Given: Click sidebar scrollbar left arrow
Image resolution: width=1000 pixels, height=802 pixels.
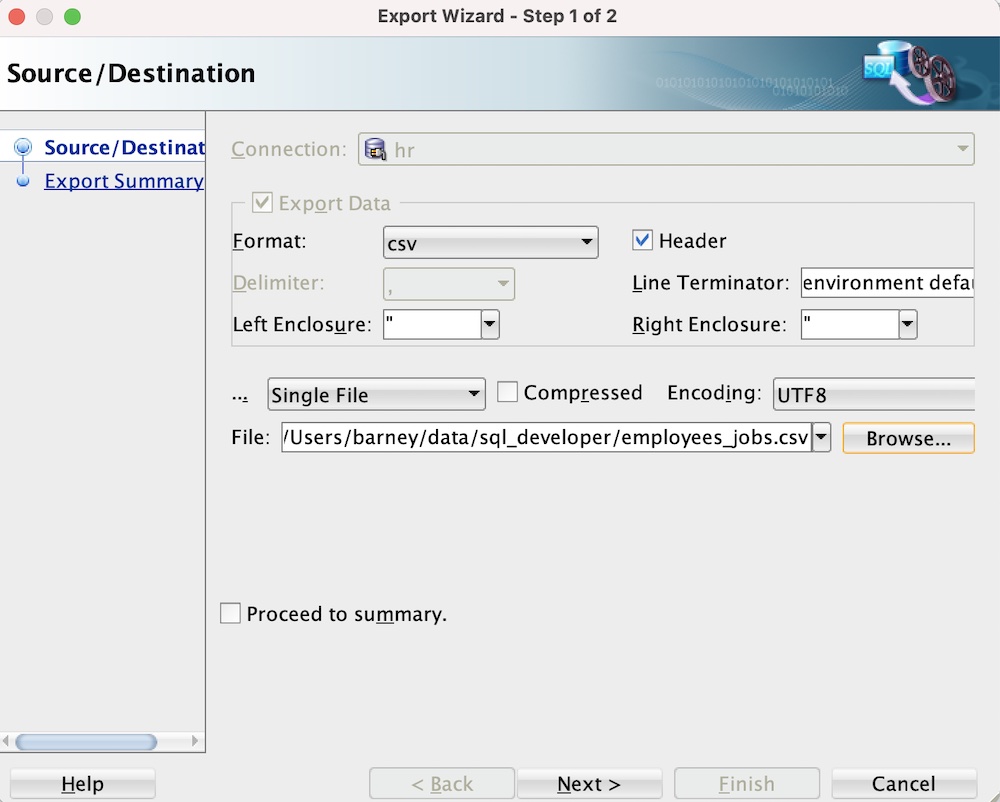Looking at the screenshot, I should (x=6, y=741).
